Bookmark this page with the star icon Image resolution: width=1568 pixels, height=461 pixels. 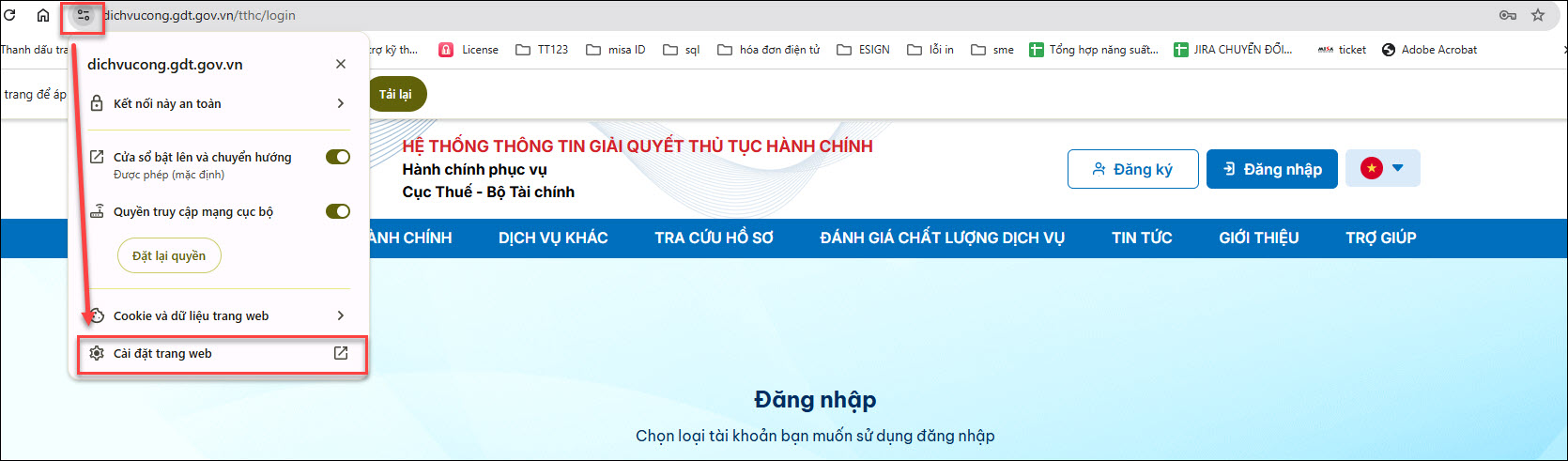[1538, 15]
